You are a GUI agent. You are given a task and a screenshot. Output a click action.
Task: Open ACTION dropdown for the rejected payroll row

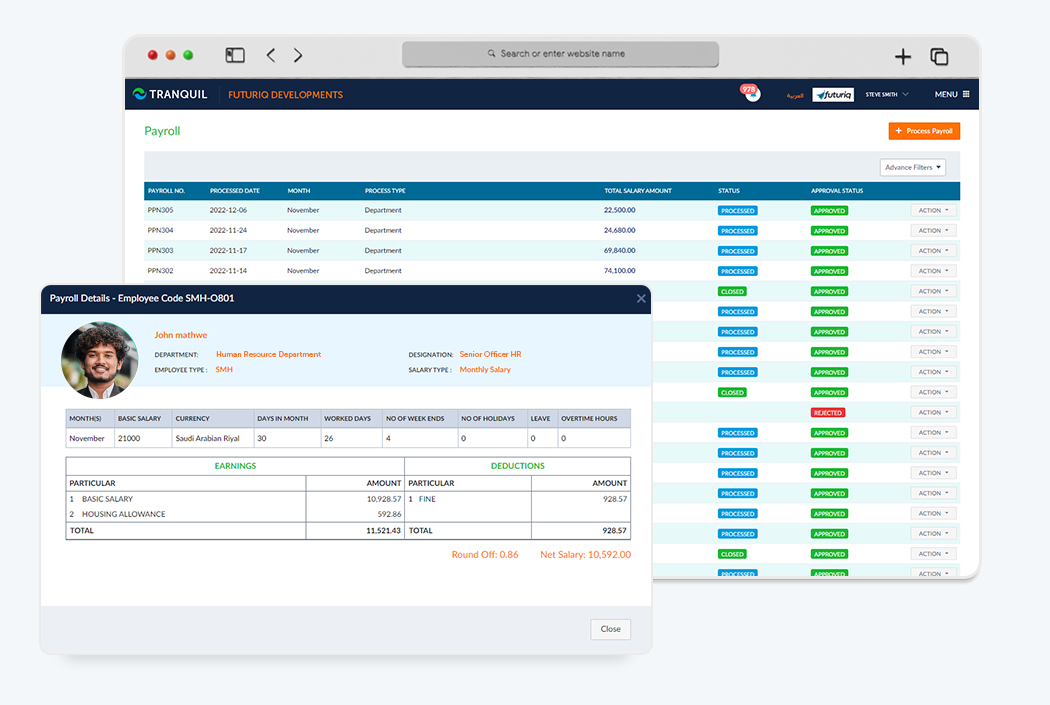coord(933,412)
